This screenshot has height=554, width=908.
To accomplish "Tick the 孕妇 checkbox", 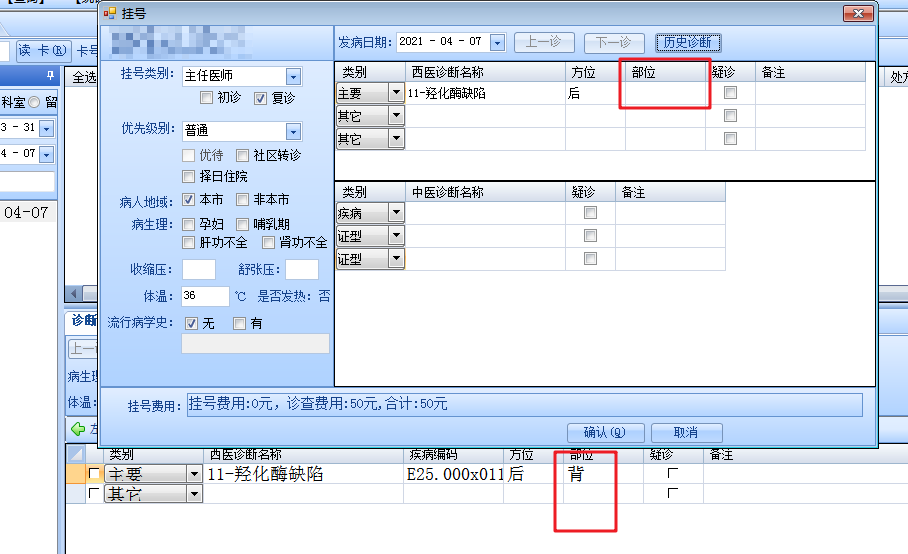I will click(x=188, y=224).
